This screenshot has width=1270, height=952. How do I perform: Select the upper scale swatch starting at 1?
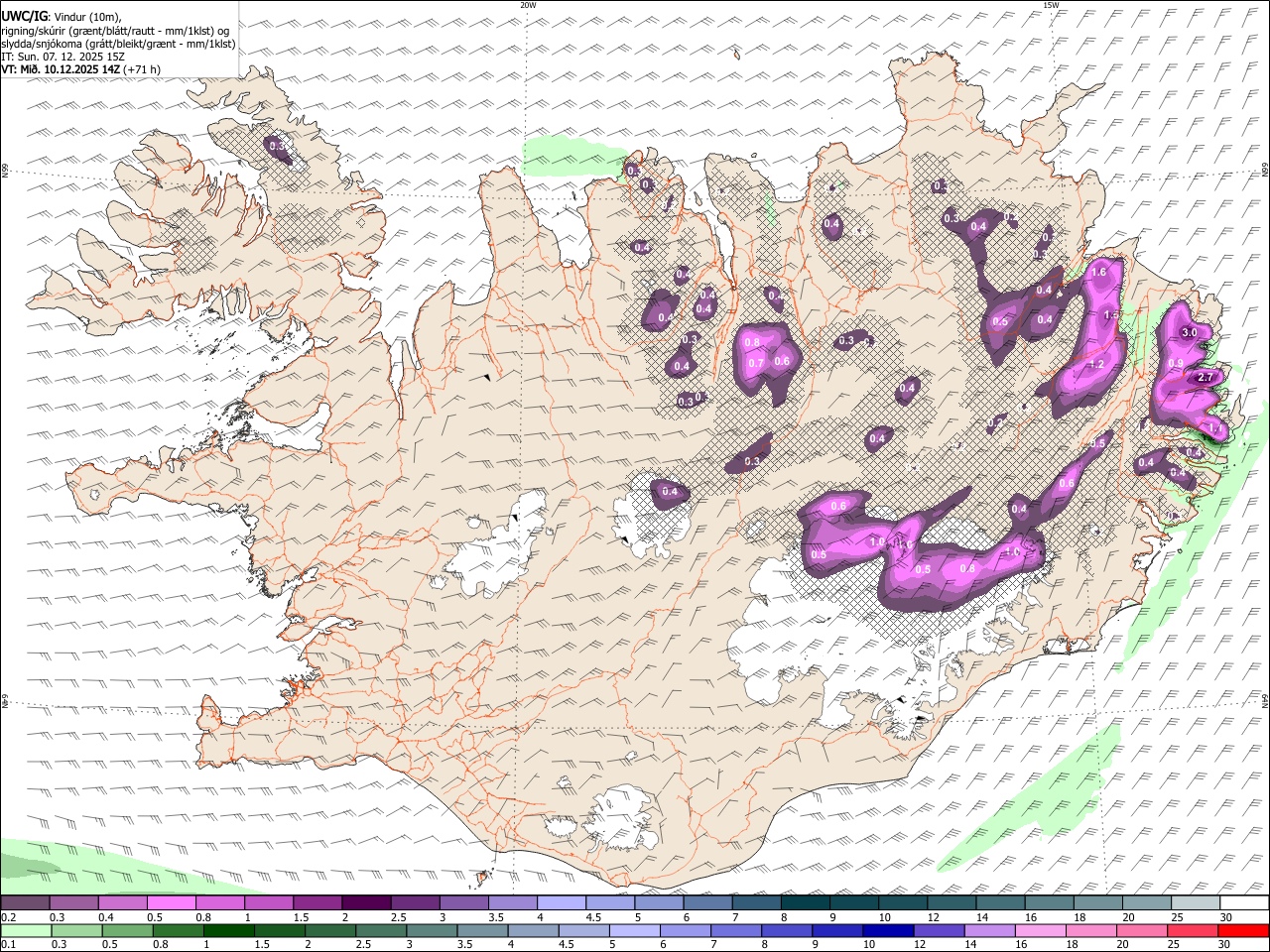point(269,903)
